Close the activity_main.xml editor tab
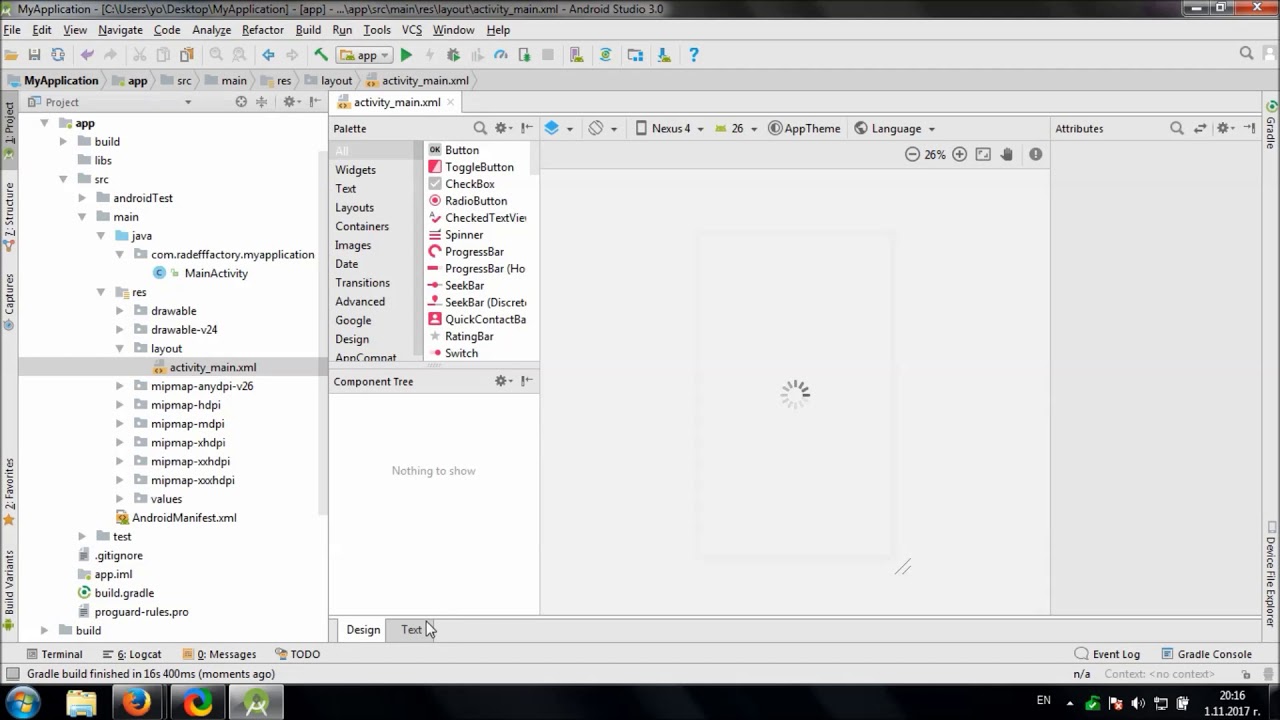Image resolution: width=1280 pixels, height=720 pixels. [x=451, y=102]
